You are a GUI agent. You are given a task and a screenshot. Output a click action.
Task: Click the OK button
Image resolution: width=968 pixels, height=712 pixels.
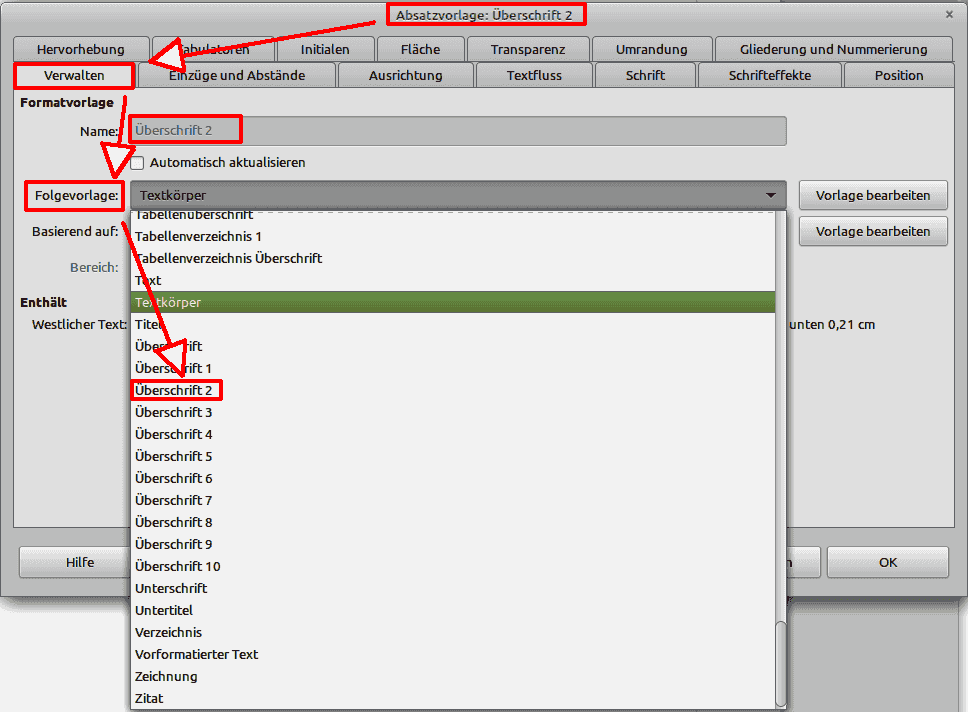[887, 562]
